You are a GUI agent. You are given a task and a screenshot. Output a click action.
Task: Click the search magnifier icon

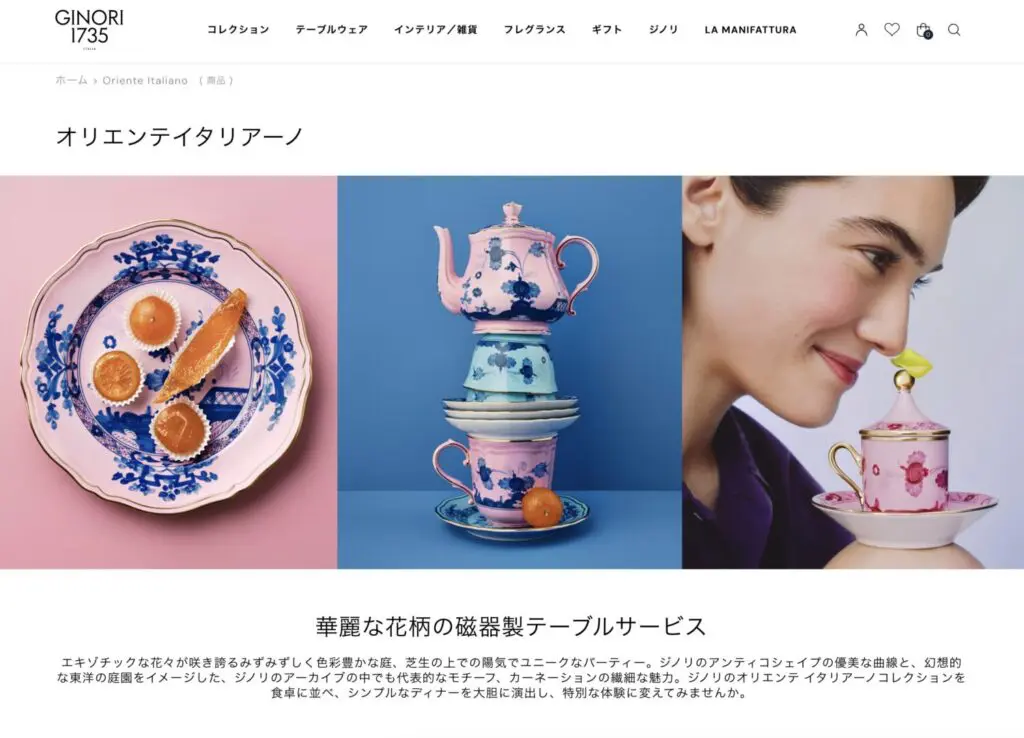(x=954, y=29)
